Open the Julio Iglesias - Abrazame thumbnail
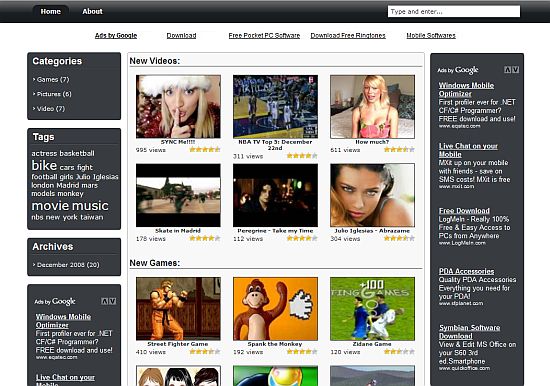 tap(372, 195)
